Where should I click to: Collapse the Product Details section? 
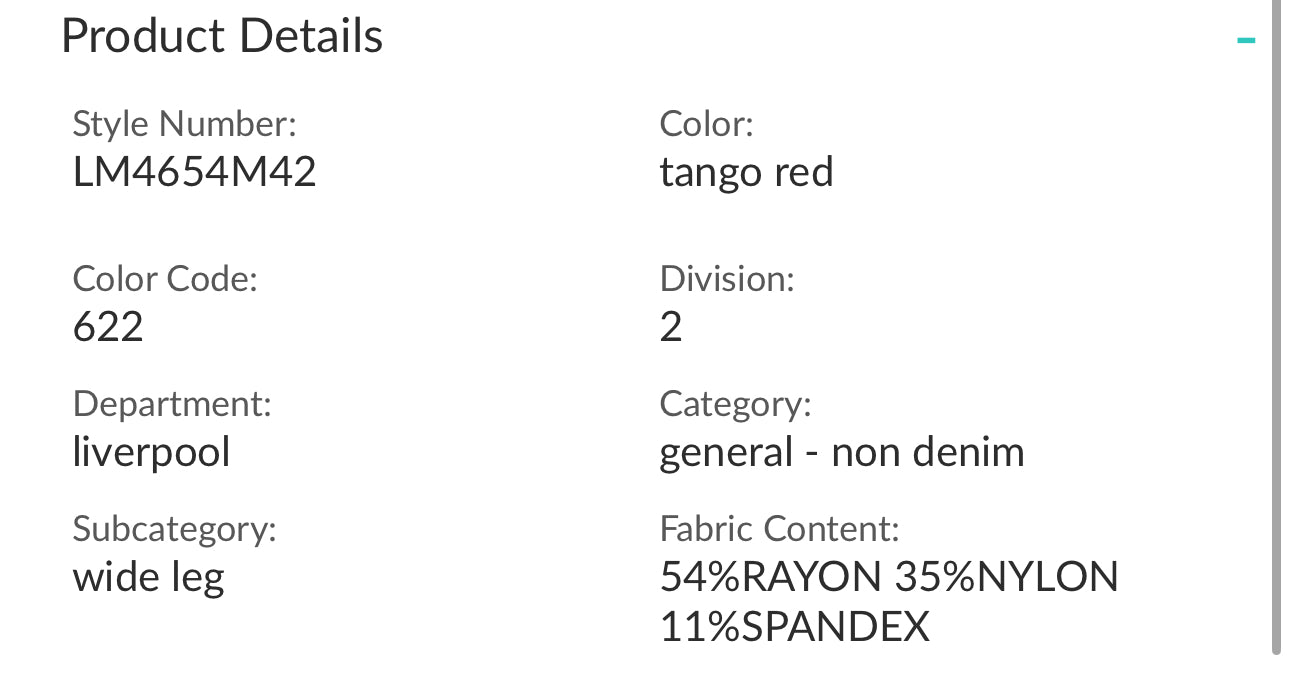(x=1245, y=41)
